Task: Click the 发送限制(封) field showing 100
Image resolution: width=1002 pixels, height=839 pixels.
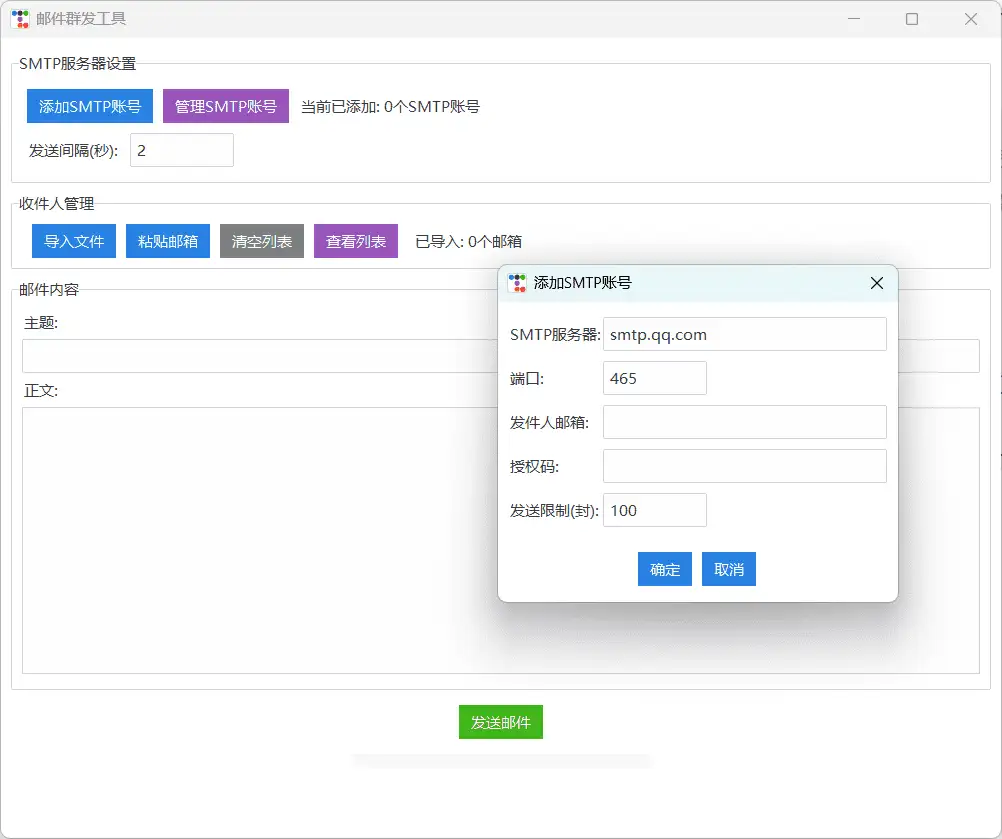Action: pos(654,510)
